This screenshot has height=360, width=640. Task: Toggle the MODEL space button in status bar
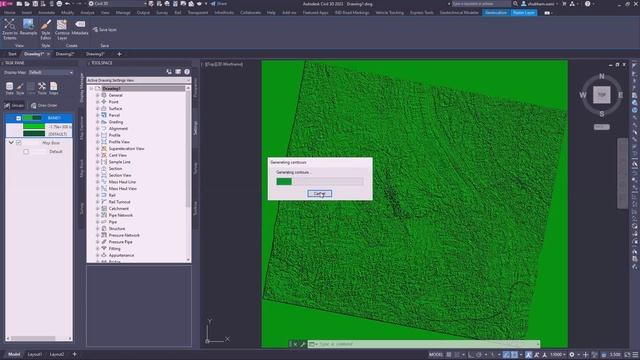click(436, 355)
